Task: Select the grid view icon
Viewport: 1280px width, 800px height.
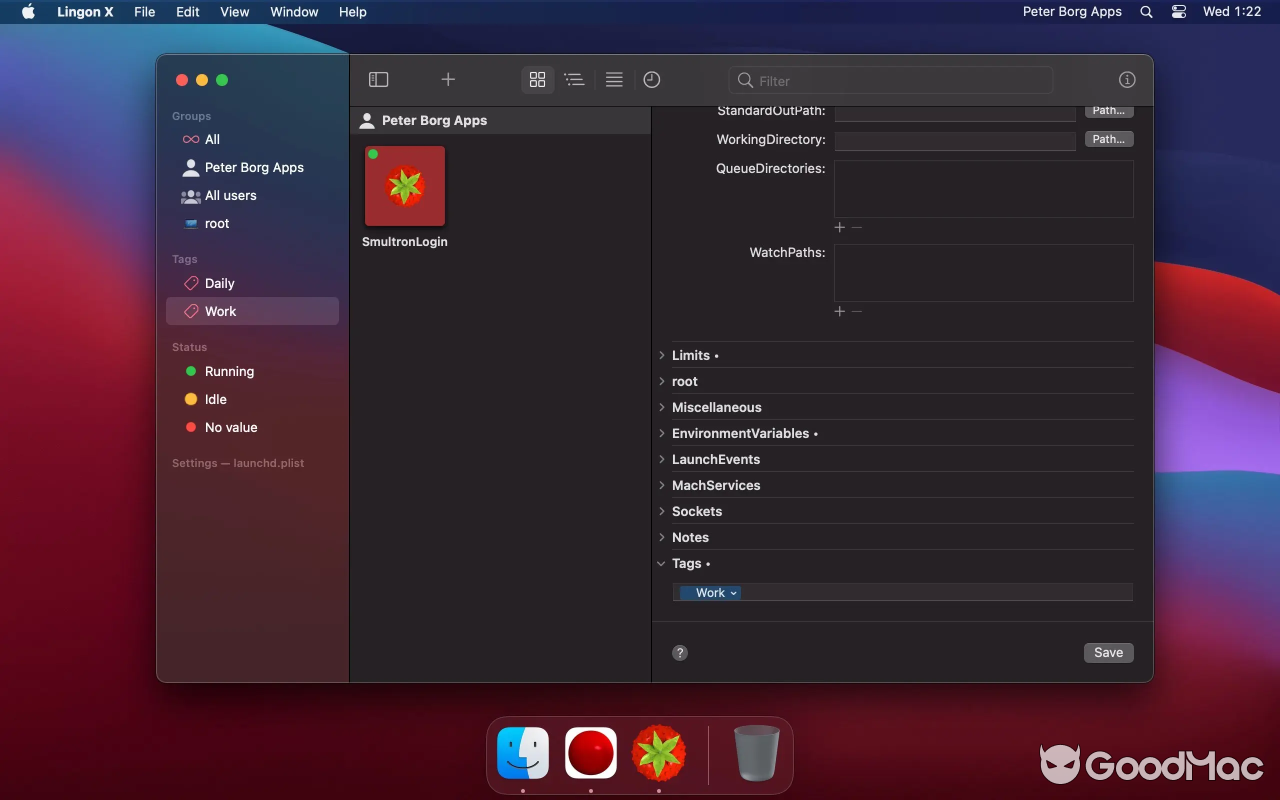Action: click(x=537, y=79)
